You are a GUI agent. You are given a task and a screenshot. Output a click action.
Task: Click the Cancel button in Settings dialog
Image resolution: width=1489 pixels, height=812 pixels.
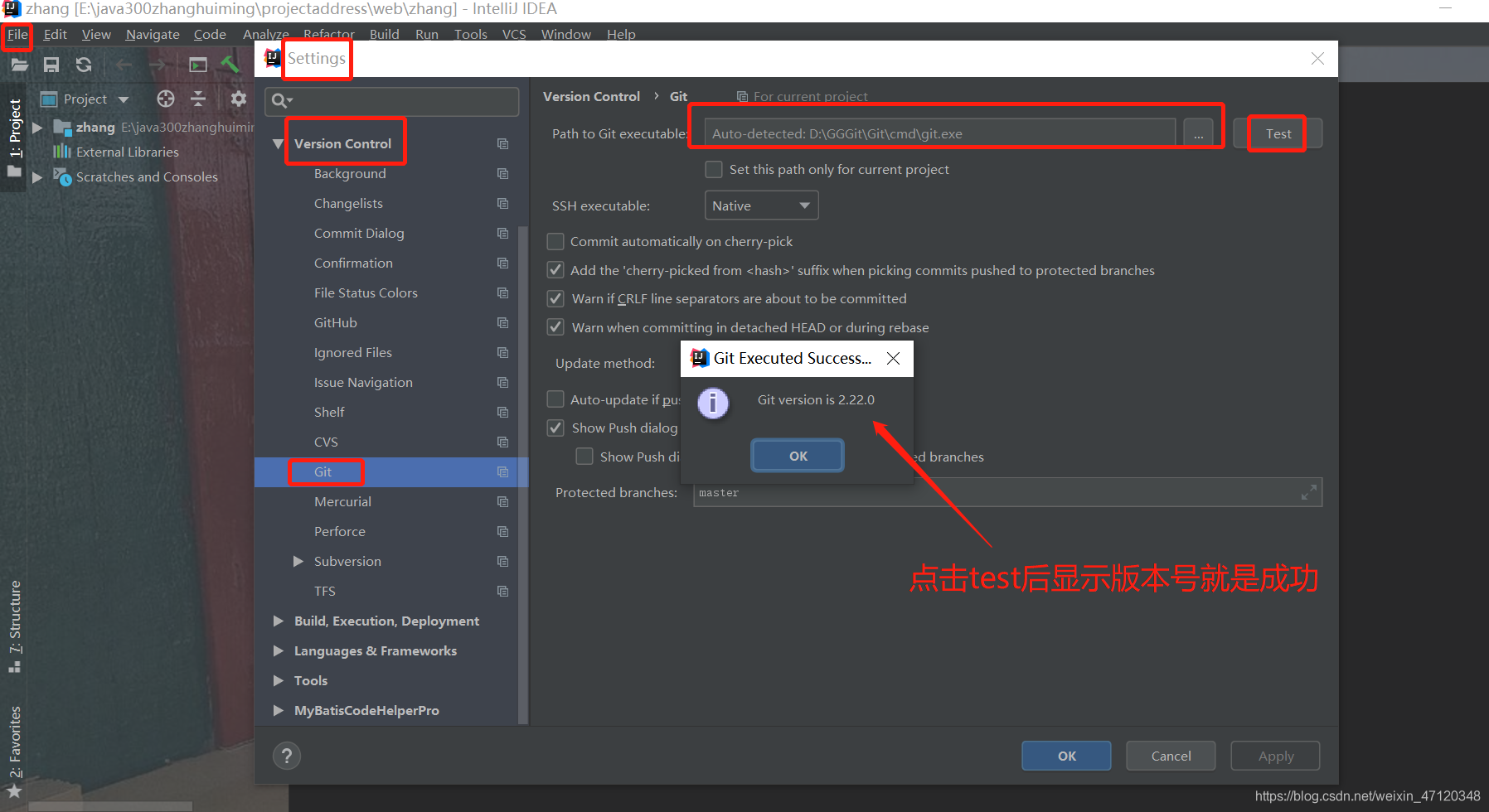[1171, 756]
